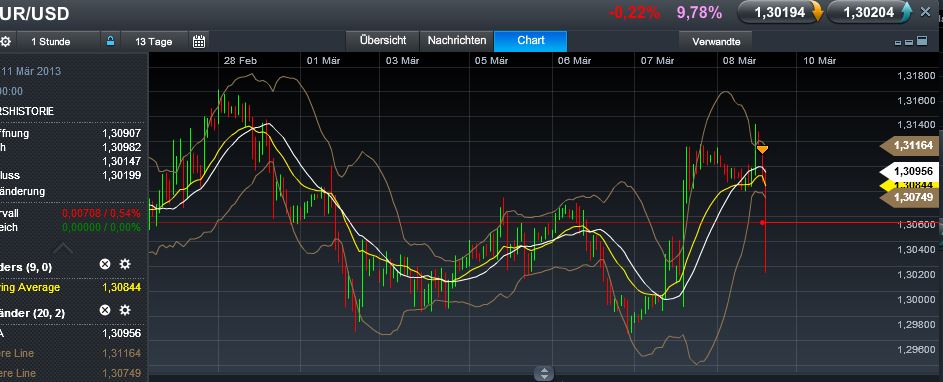Click the orange price marker on chart

click(x=762, y=149)
